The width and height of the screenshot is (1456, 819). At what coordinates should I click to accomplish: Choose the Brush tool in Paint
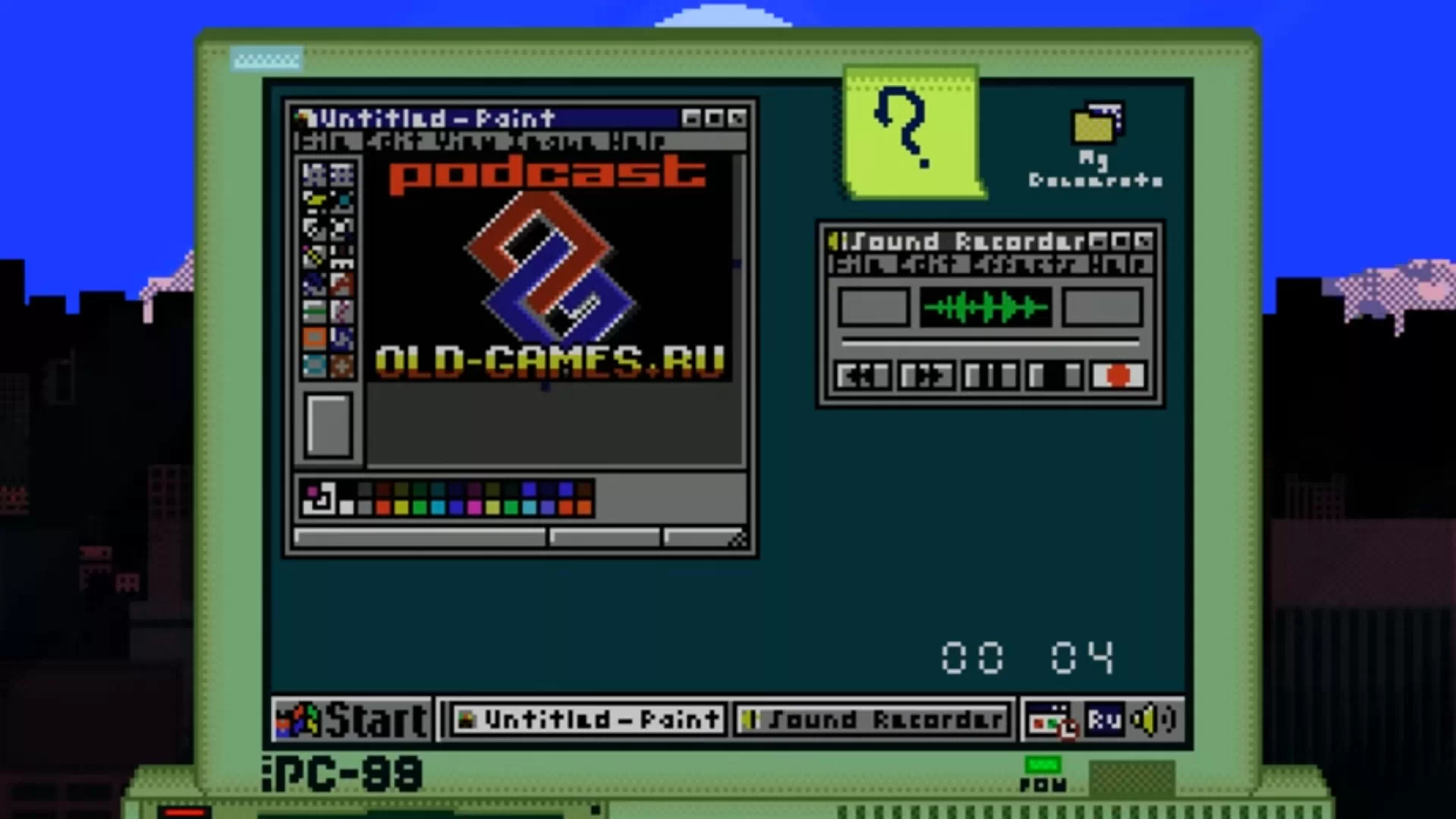(342, 256)
